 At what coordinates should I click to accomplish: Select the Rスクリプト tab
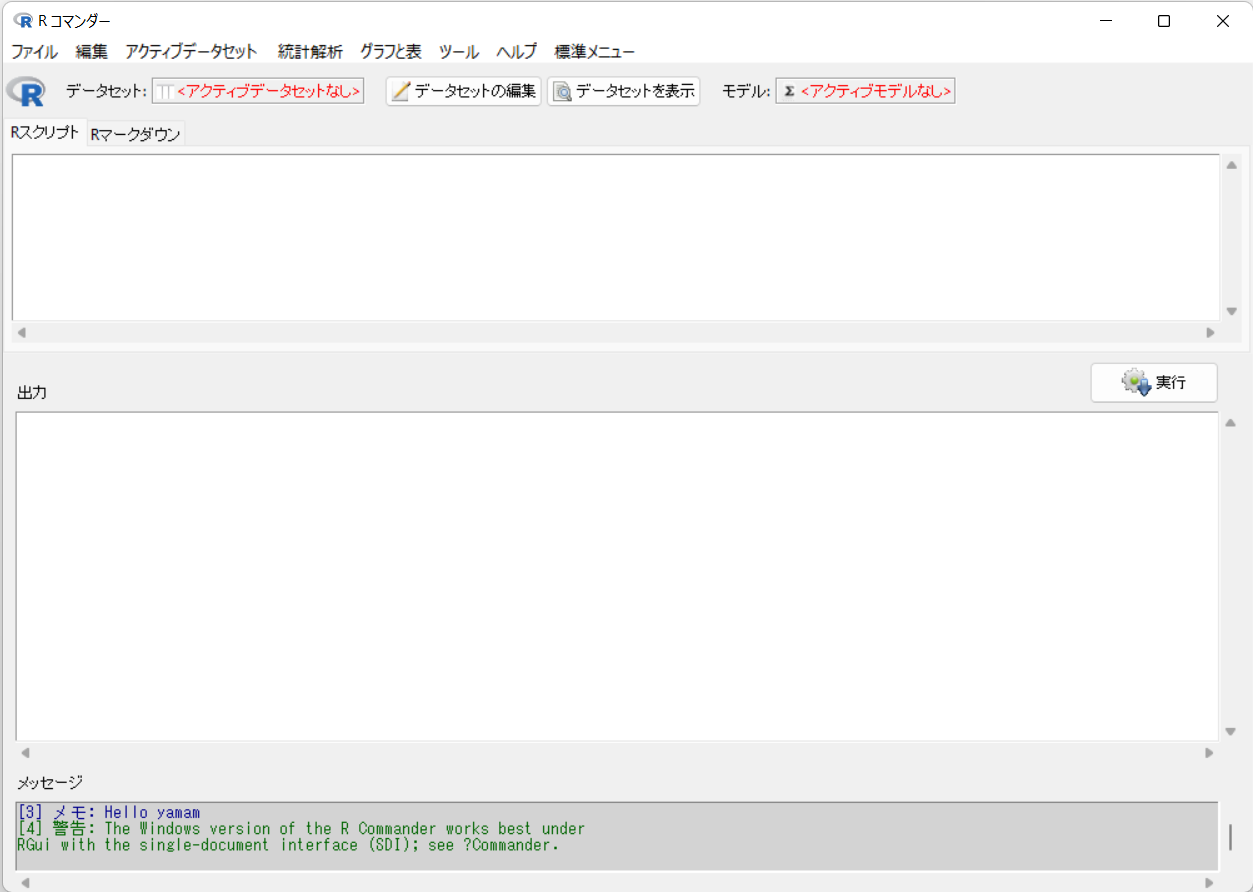click(x=45, y=133)
